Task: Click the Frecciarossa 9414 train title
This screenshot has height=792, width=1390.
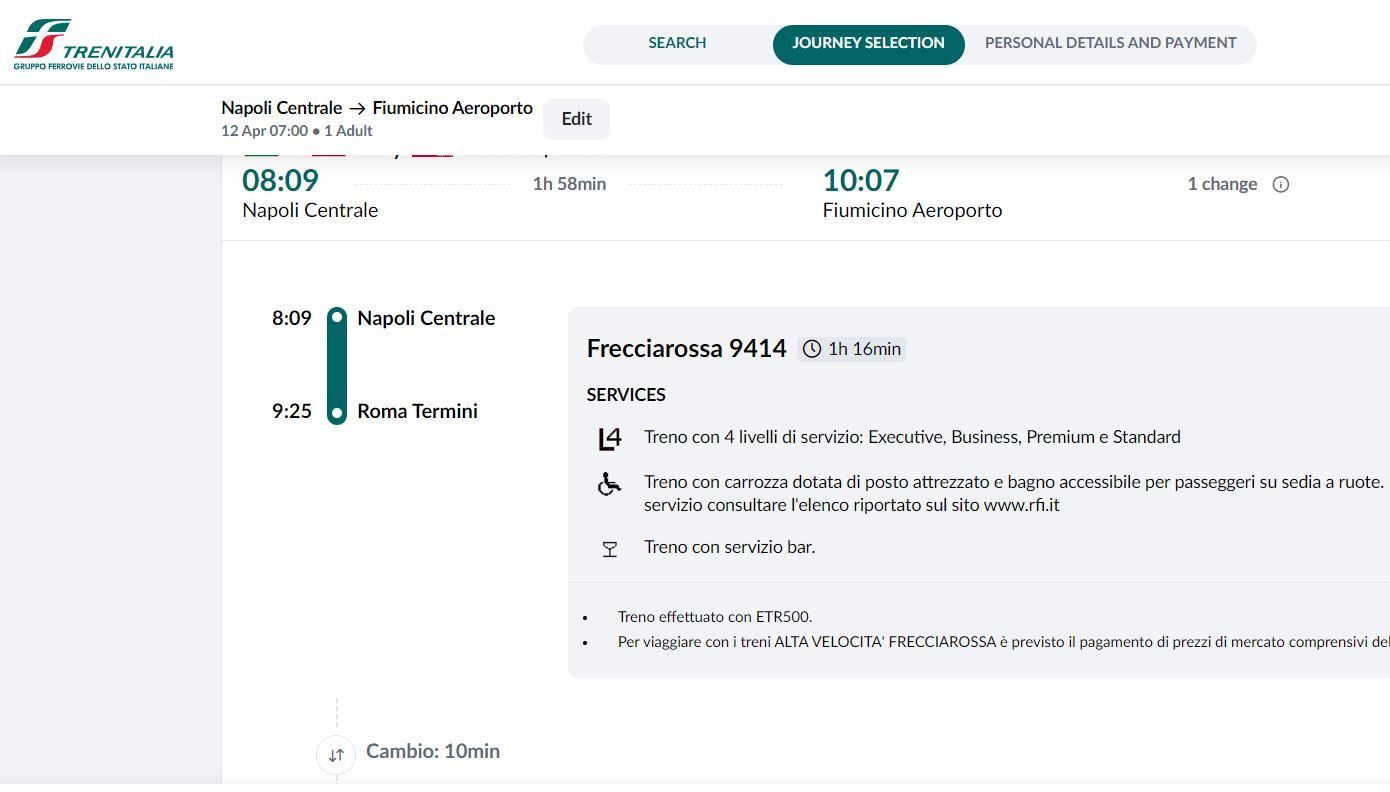Action: (x=686, y=348)
